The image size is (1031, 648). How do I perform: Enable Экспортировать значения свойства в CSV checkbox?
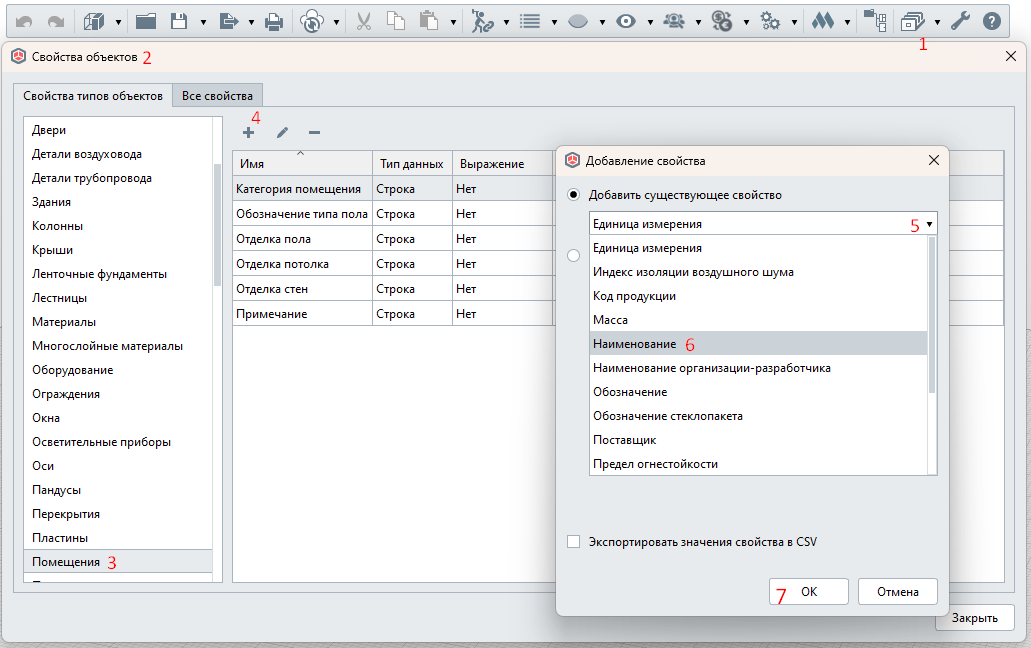click(573, 542)
